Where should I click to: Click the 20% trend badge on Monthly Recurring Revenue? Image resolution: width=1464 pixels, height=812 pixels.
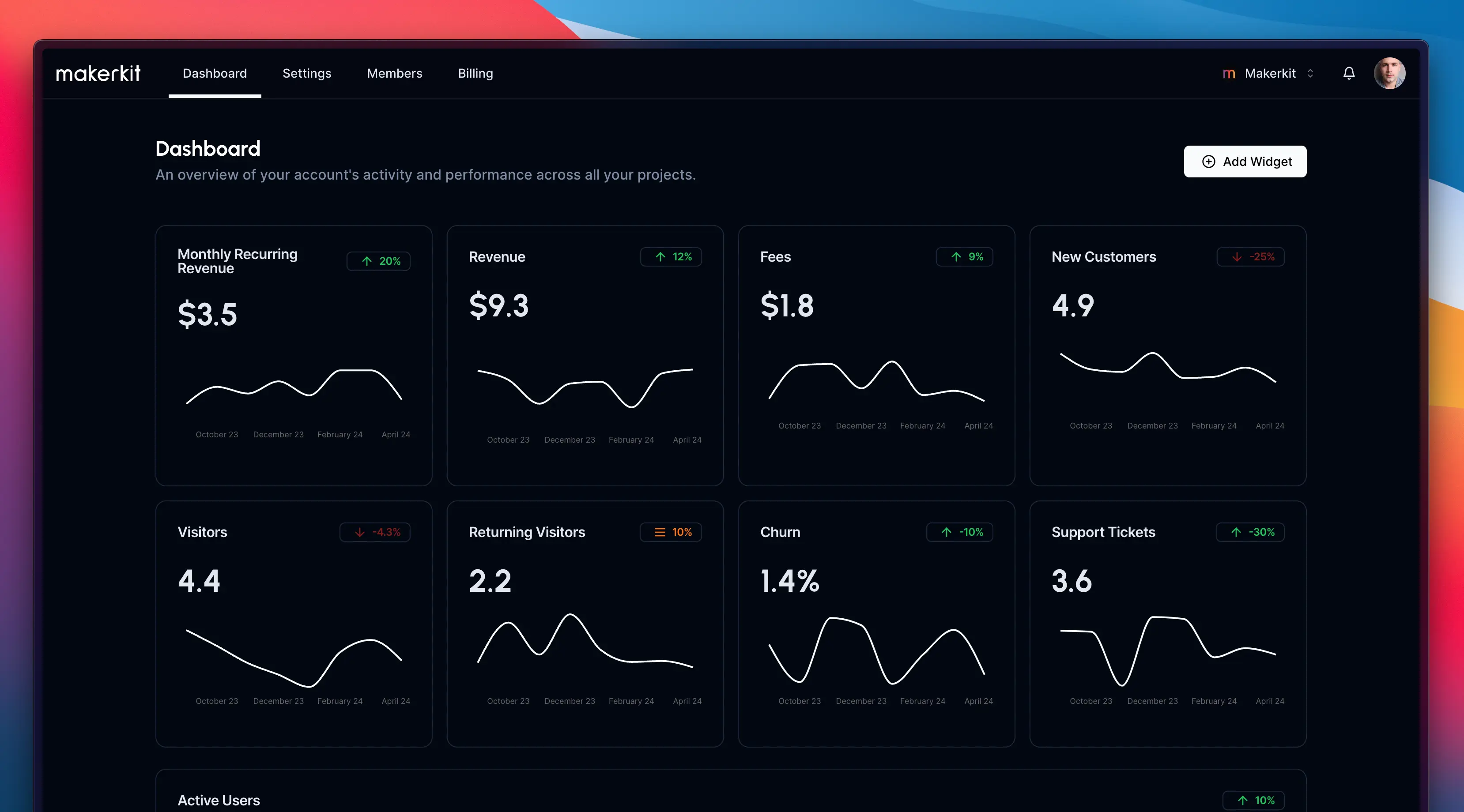378,261
